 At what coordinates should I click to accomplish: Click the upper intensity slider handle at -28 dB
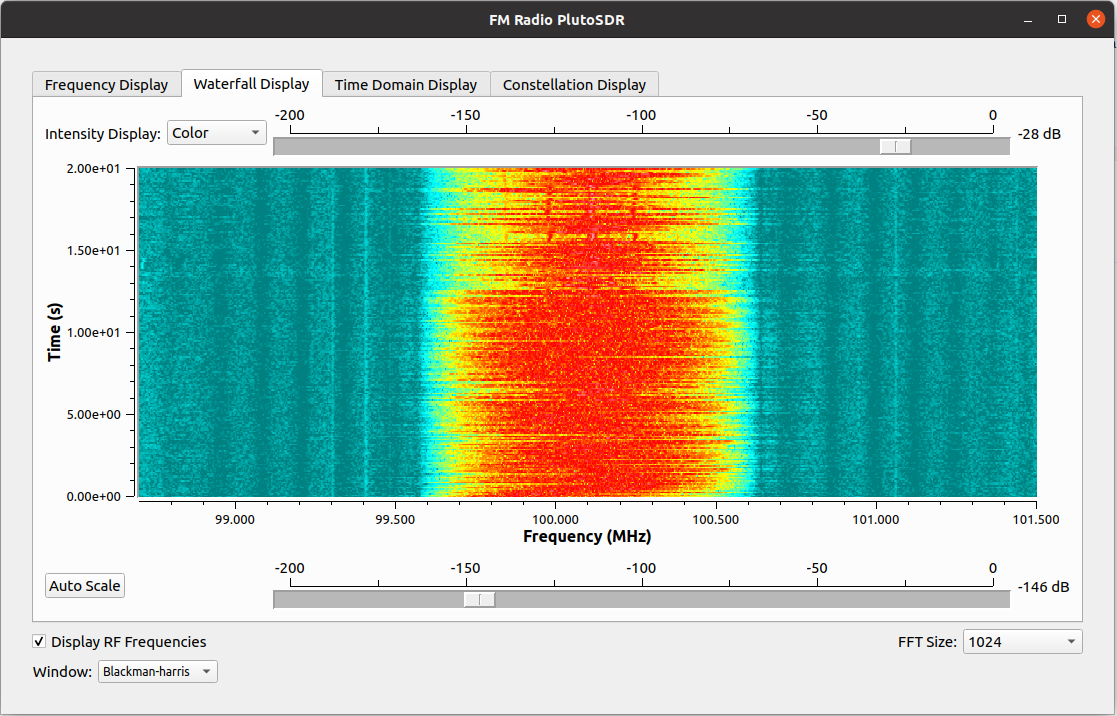[895, 147]
